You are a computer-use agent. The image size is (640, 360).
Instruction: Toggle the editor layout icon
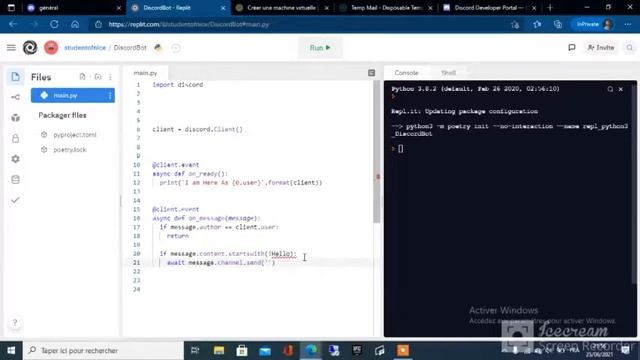pos(371,73)
